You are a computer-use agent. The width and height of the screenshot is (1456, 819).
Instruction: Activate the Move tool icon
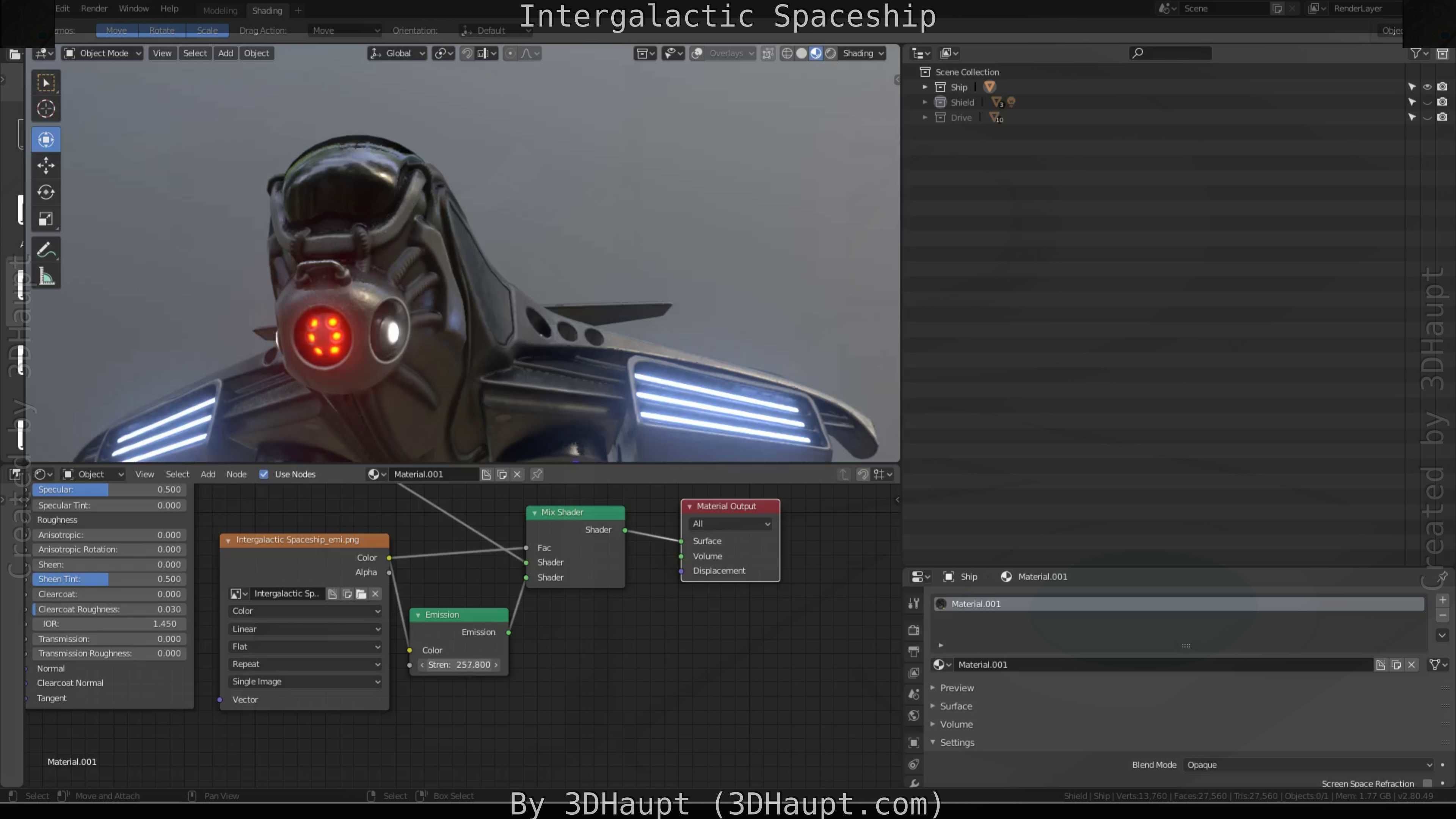click(46, 166)
